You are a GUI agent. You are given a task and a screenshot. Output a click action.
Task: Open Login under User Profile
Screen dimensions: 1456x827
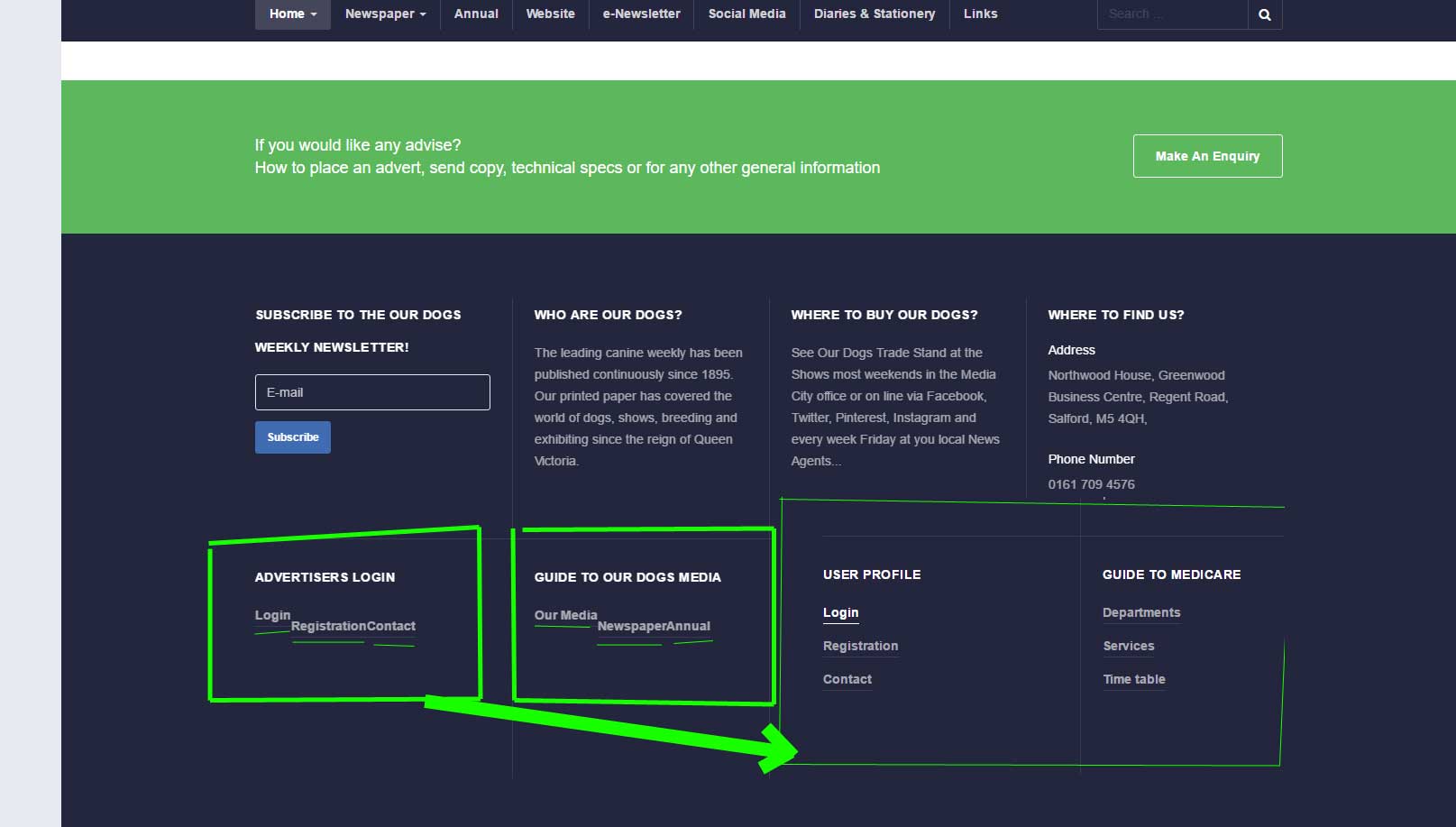840,612
